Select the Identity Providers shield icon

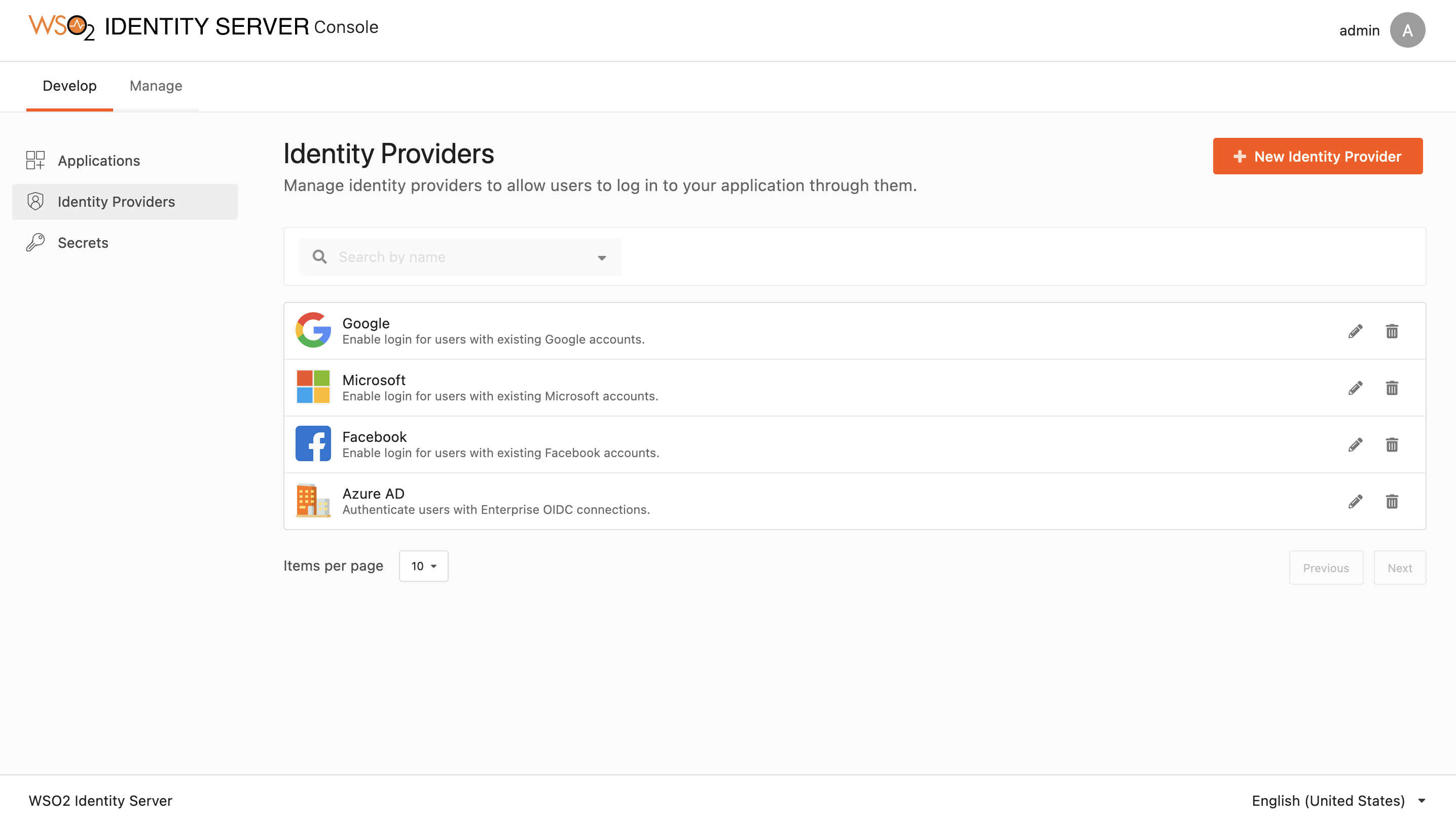[x=35, y=201]
